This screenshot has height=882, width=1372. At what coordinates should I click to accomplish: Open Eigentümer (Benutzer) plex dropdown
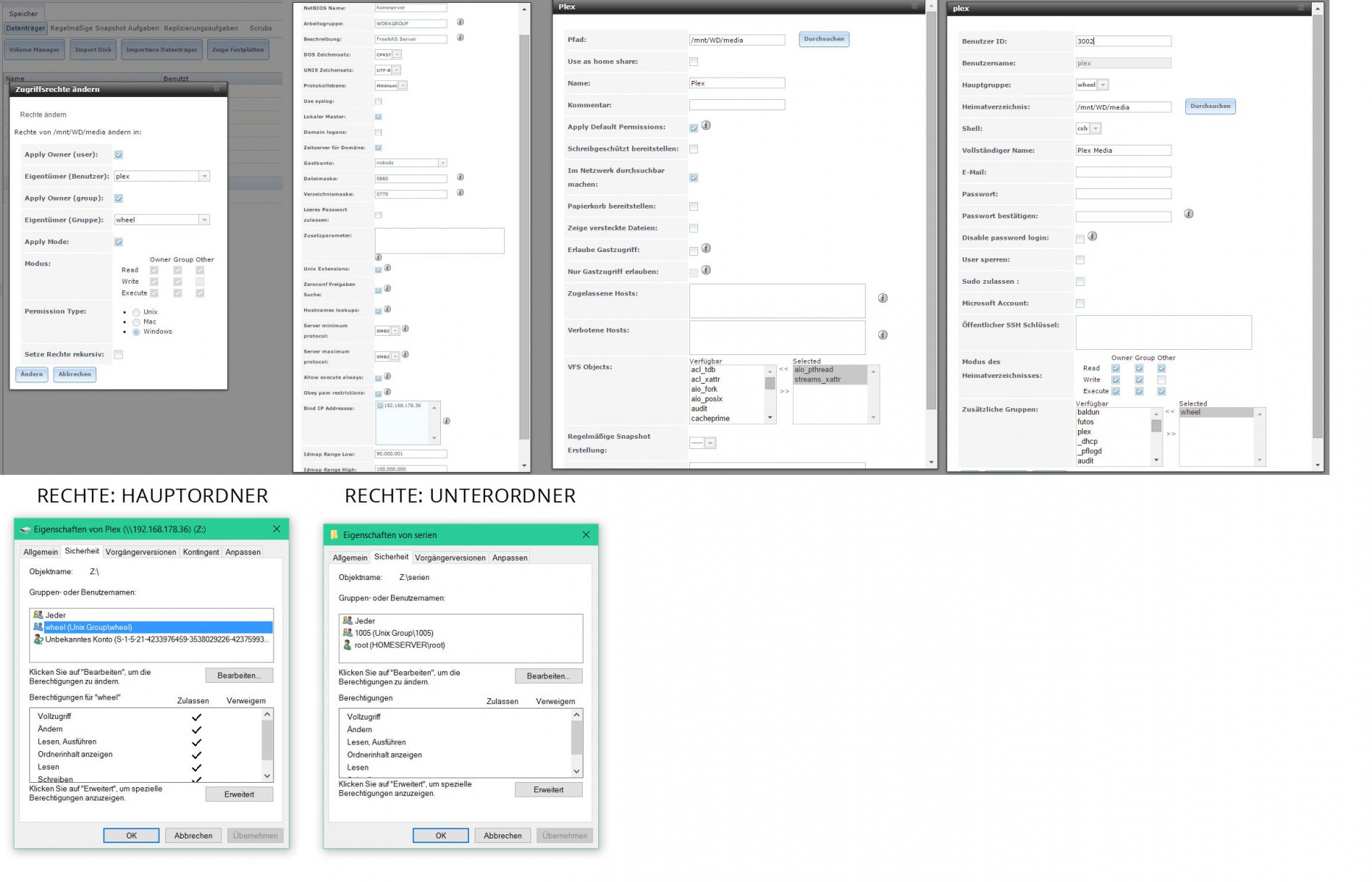204,176
